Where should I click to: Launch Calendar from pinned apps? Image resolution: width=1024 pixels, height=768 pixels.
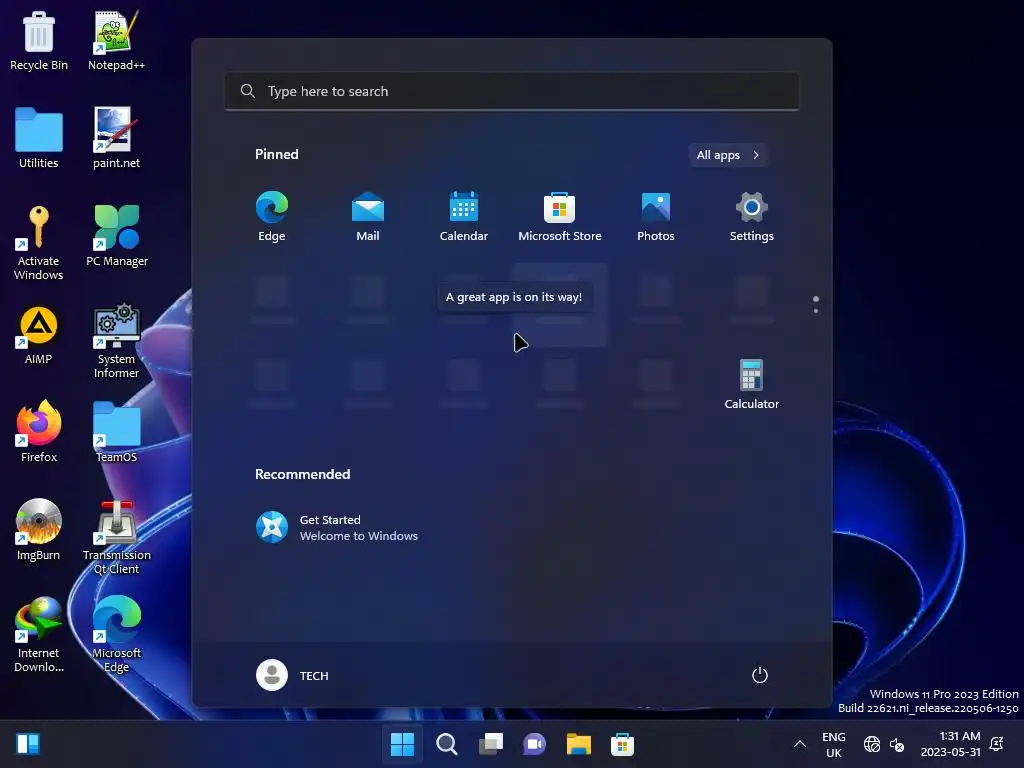(x=464, y=217)
